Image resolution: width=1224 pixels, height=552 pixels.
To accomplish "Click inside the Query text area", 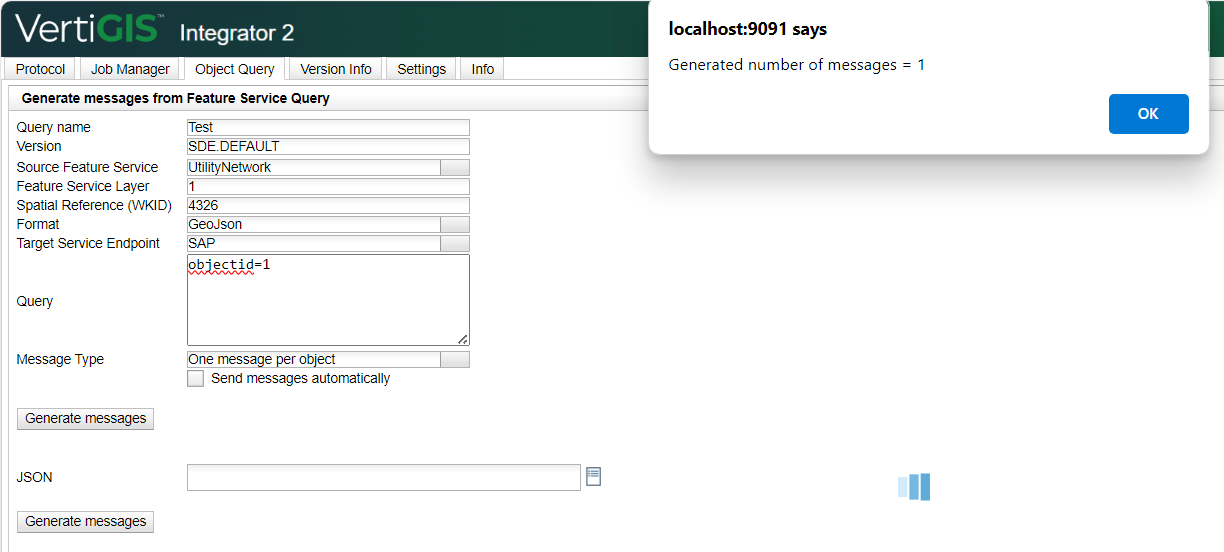I will pyautogui.click(x=328, y=300).
